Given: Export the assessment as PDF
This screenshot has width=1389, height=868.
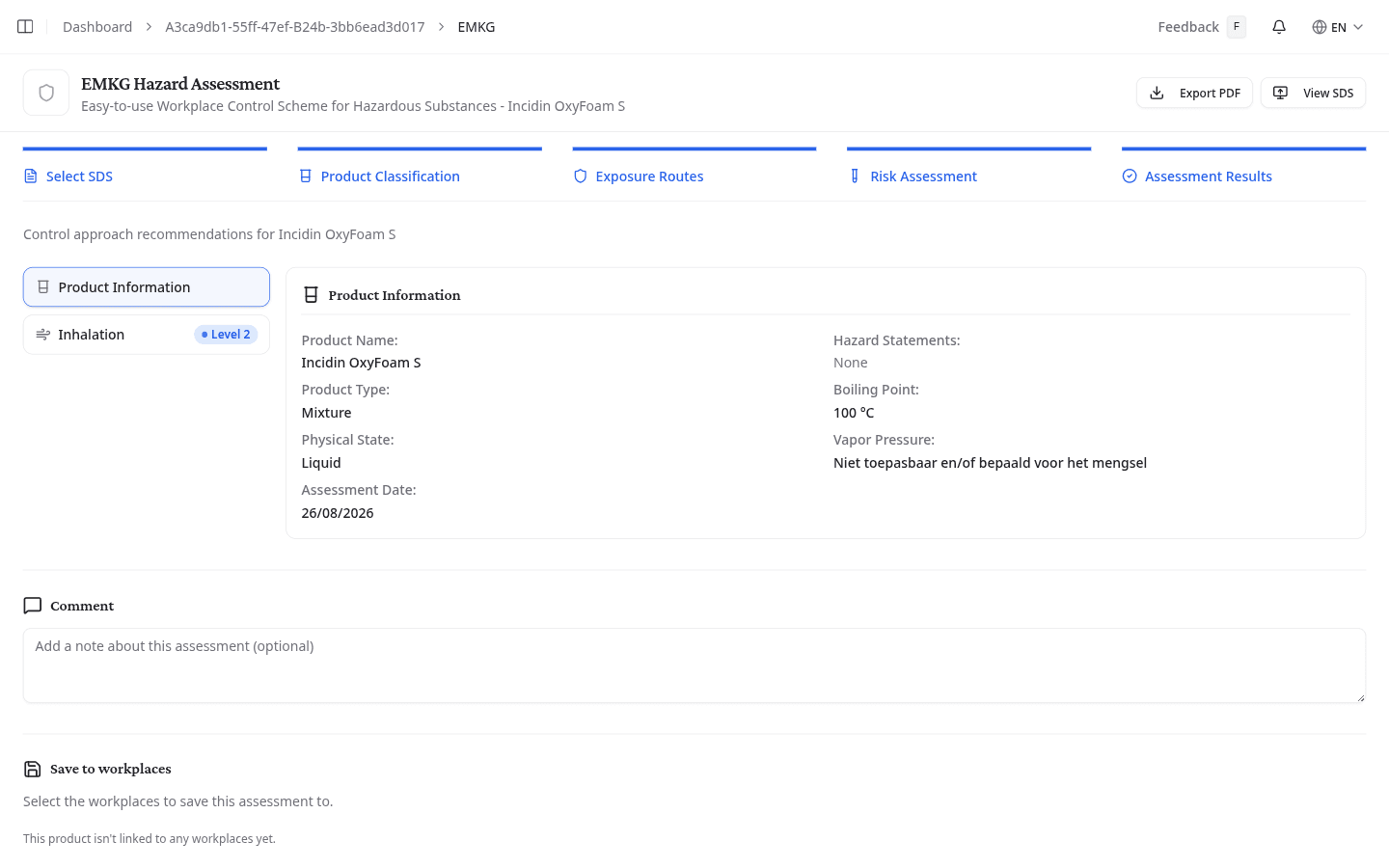Looking at the screenshot, I should pyautogui.click(x=1194, y=93).
